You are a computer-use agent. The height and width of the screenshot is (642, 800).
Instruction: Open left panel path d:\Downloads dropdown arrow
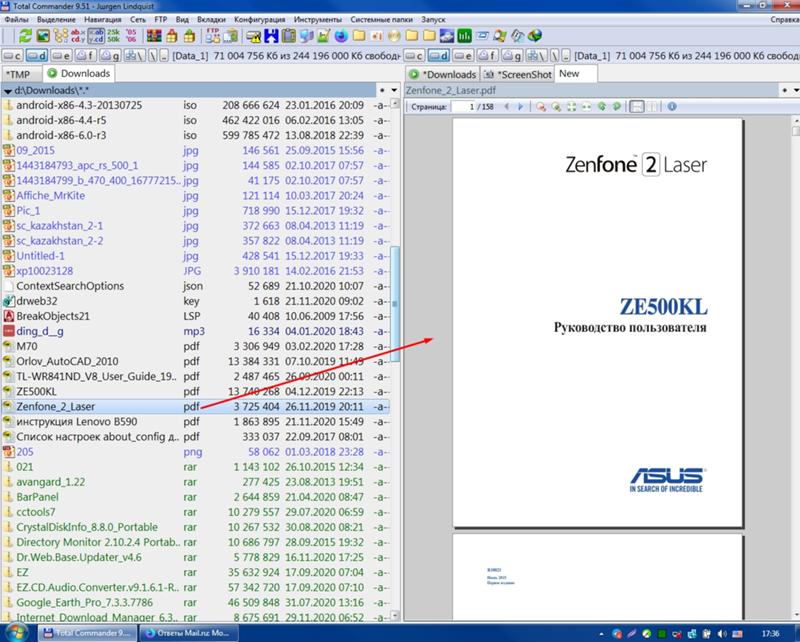[x=7, y=91]
